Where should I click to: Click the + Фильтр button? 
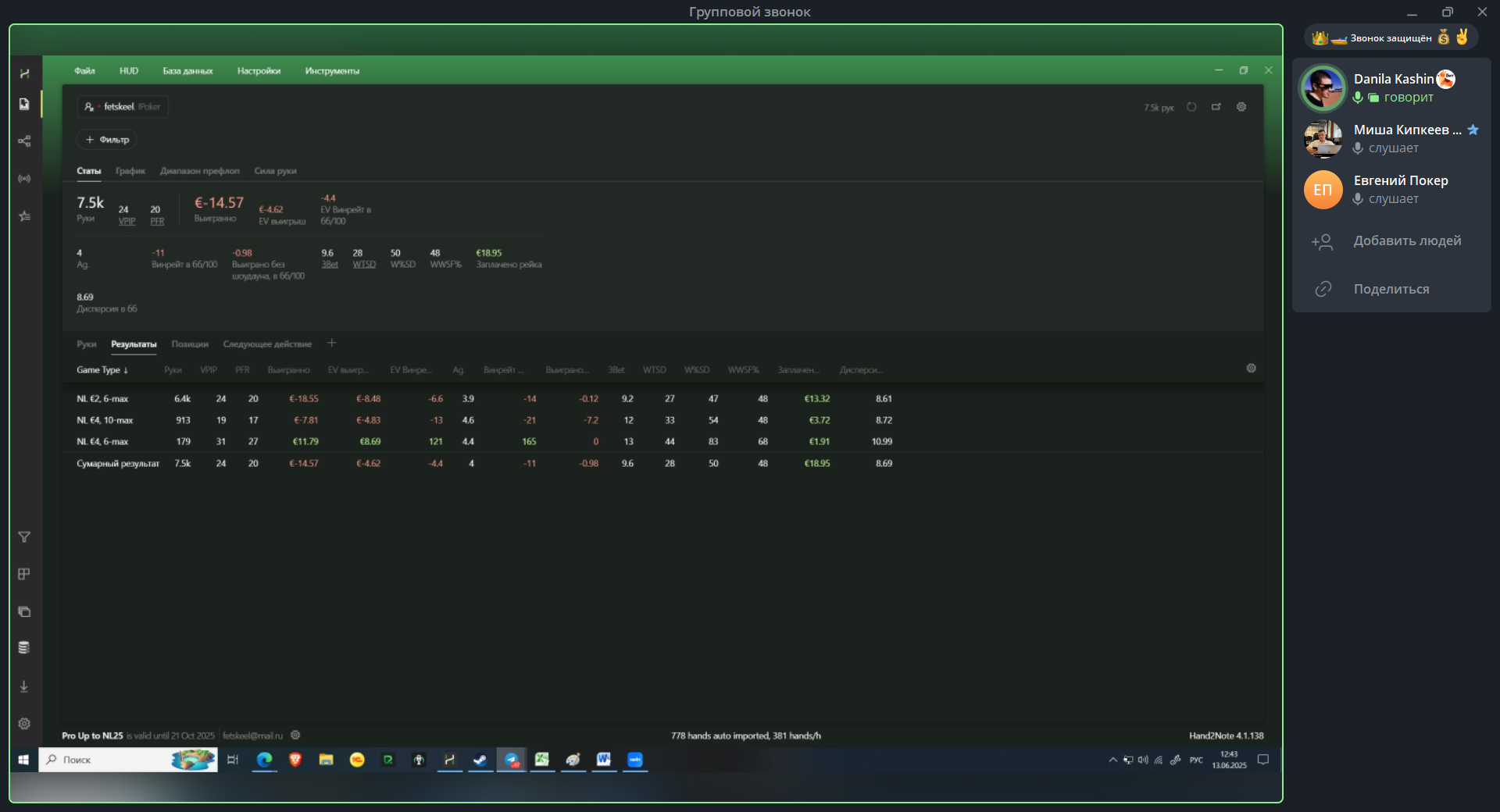click(107, 140)
